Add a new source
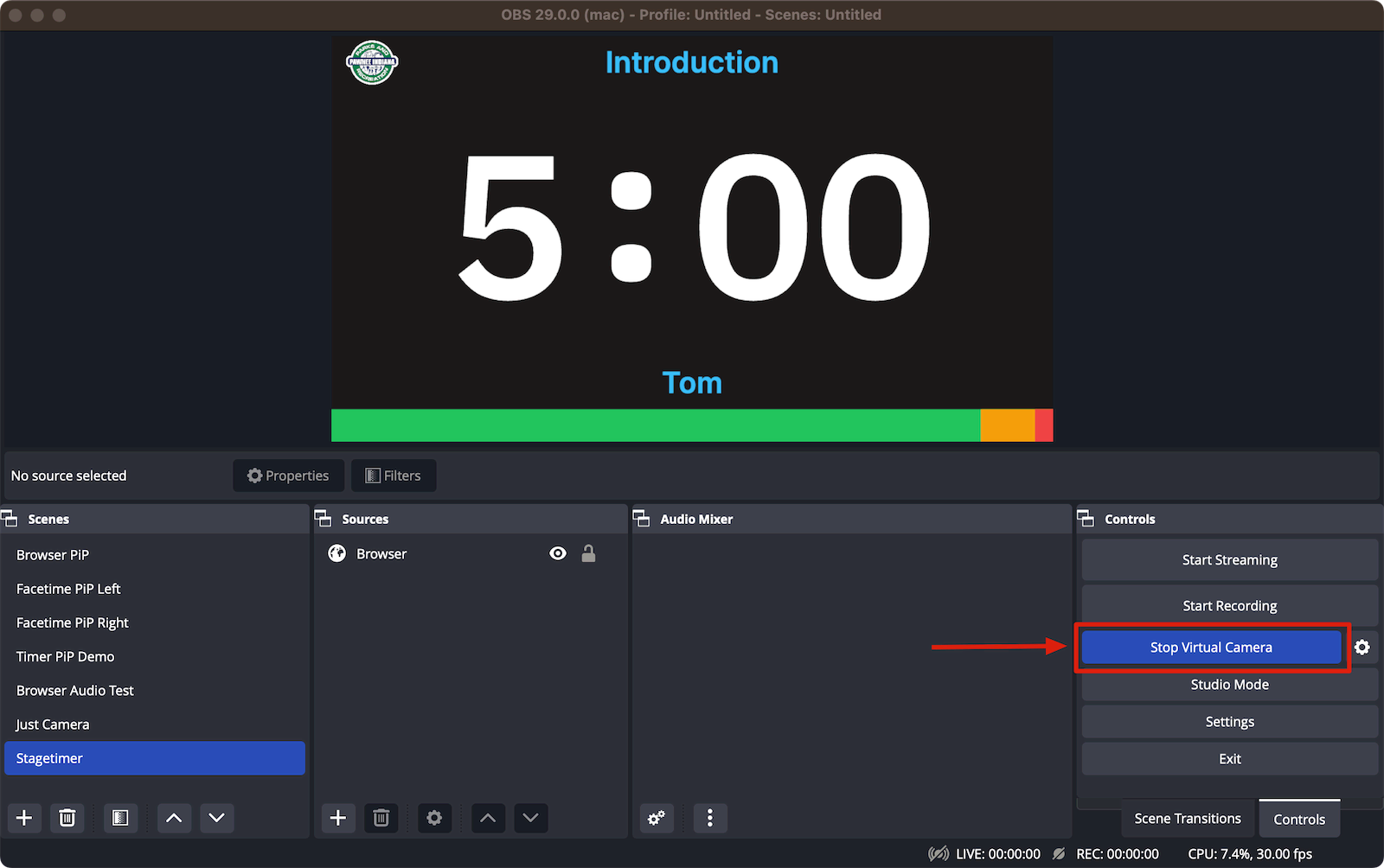1384x868 pixels. (338, 818)
